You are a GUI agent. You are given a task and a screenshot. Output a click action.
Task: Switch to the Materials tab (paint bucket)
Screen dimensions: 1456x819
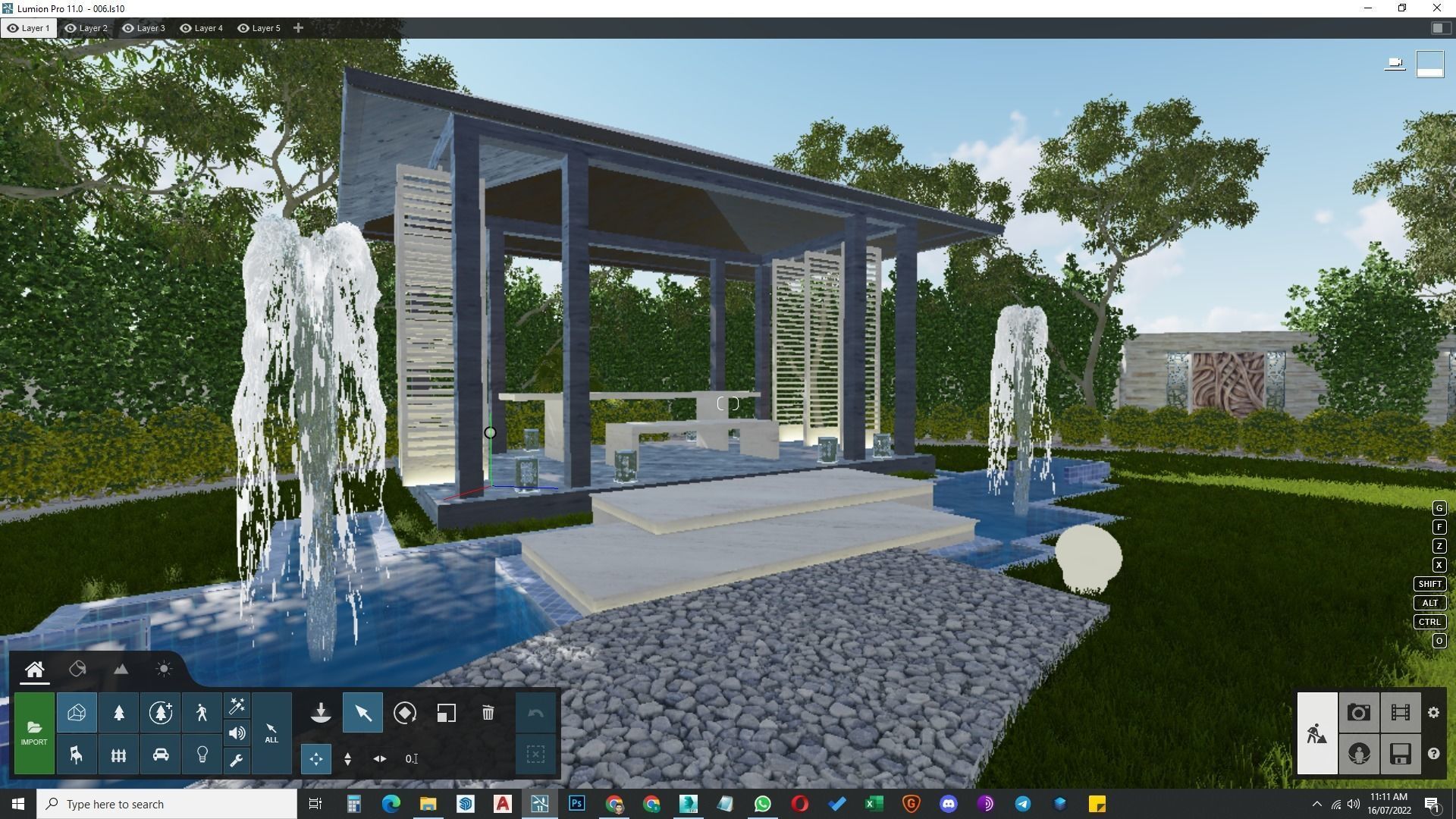(x=77, y=669)
